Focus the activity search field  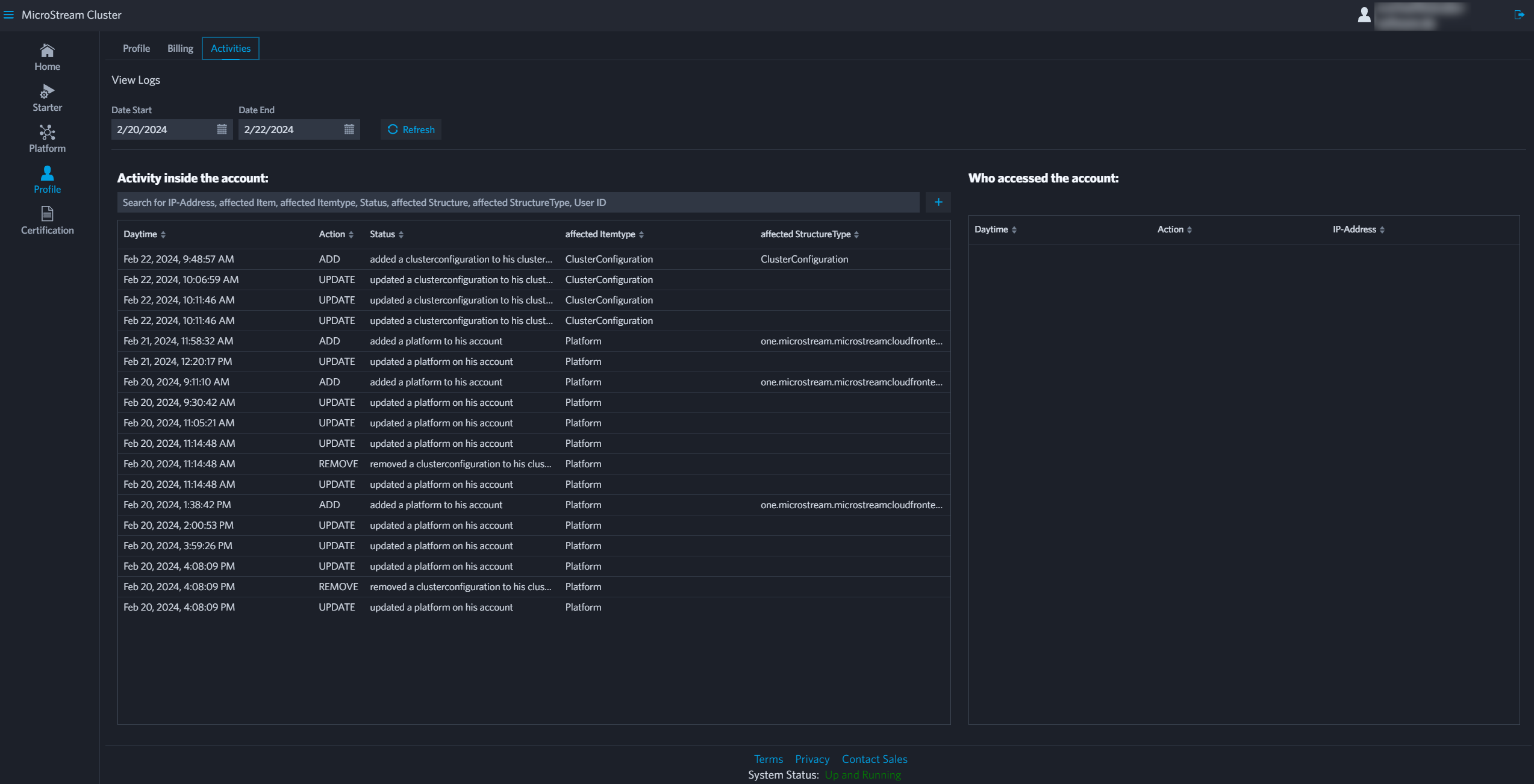(x=518, y=202)
